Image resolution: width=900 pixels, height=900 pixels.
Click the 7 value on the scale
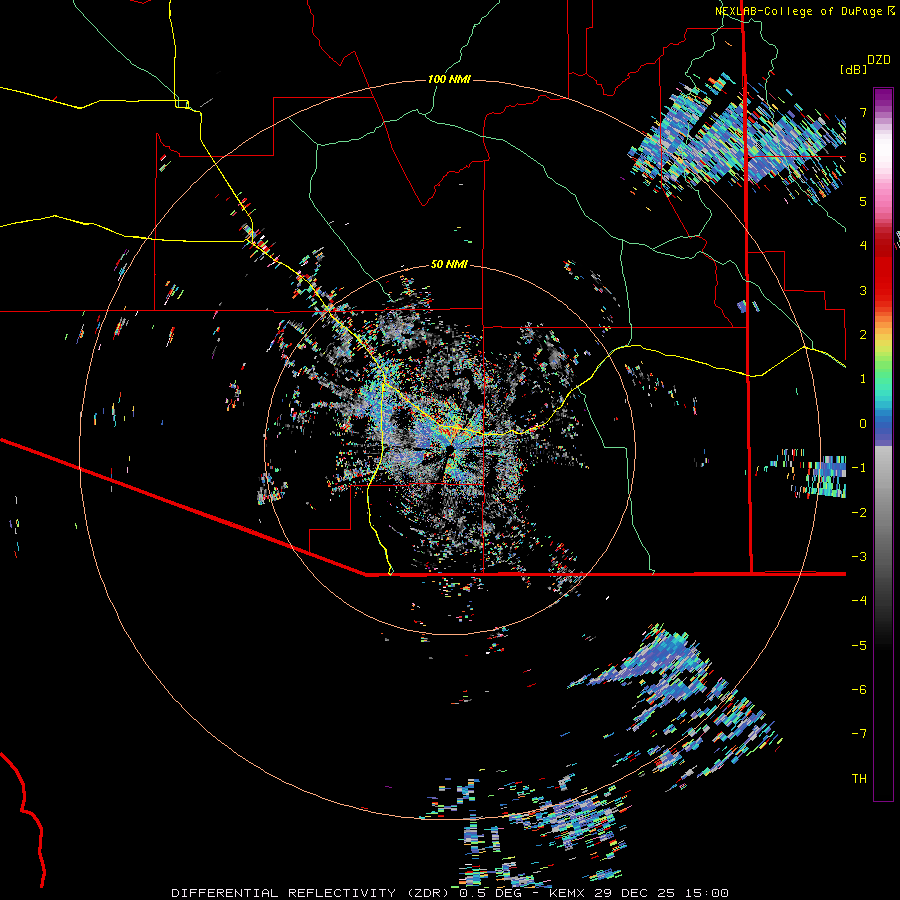[x=863, y=112]
